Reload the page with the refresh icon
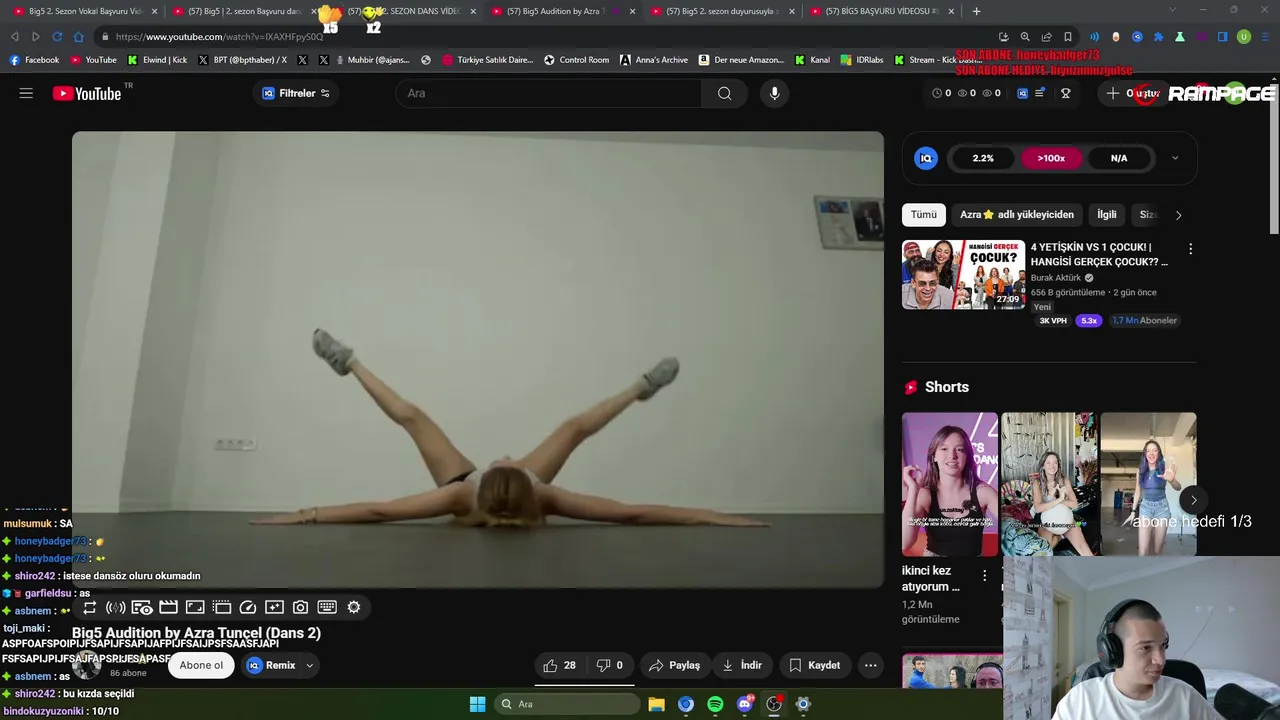This screenshot has height=720, width=1280. click(x=57, y=37)
